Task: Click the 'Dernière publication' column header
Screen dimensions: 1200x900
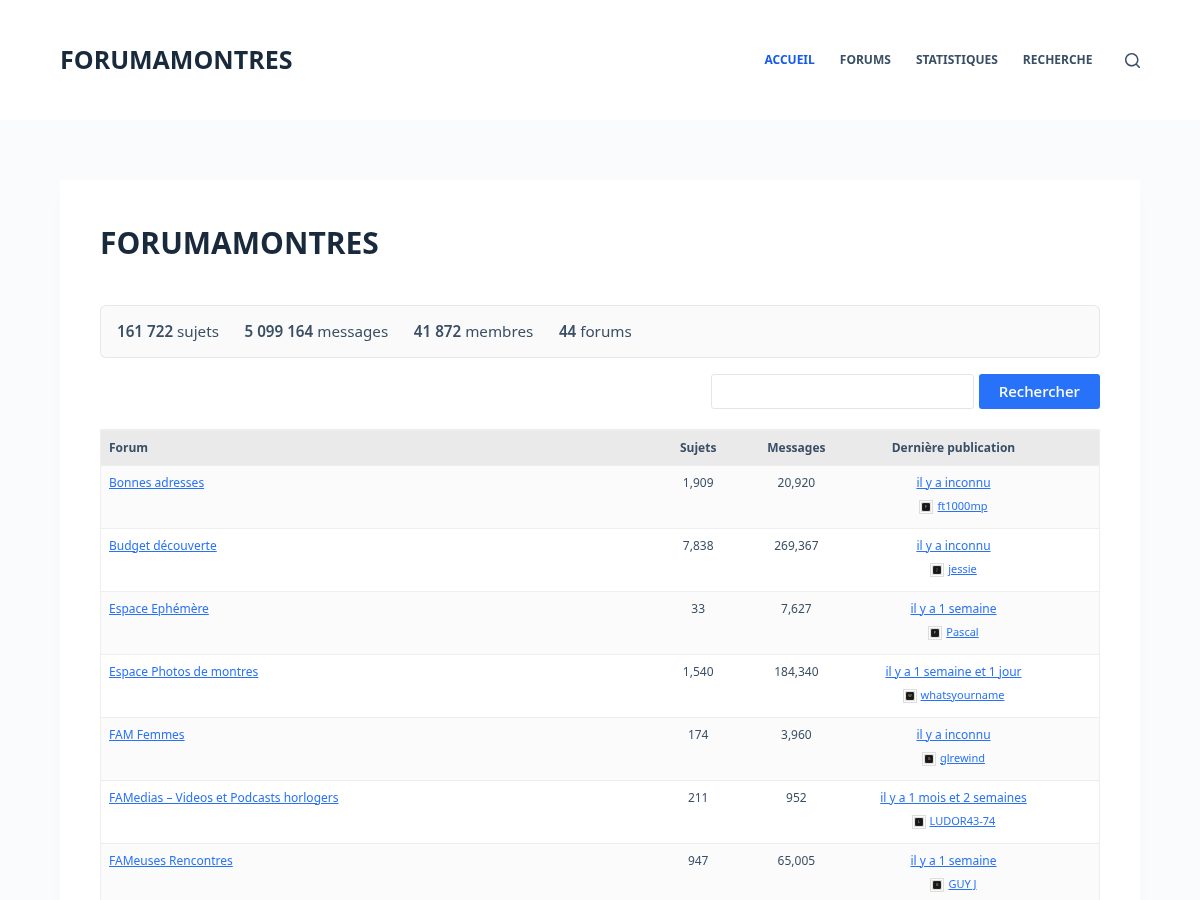Action: coord(953,447)
